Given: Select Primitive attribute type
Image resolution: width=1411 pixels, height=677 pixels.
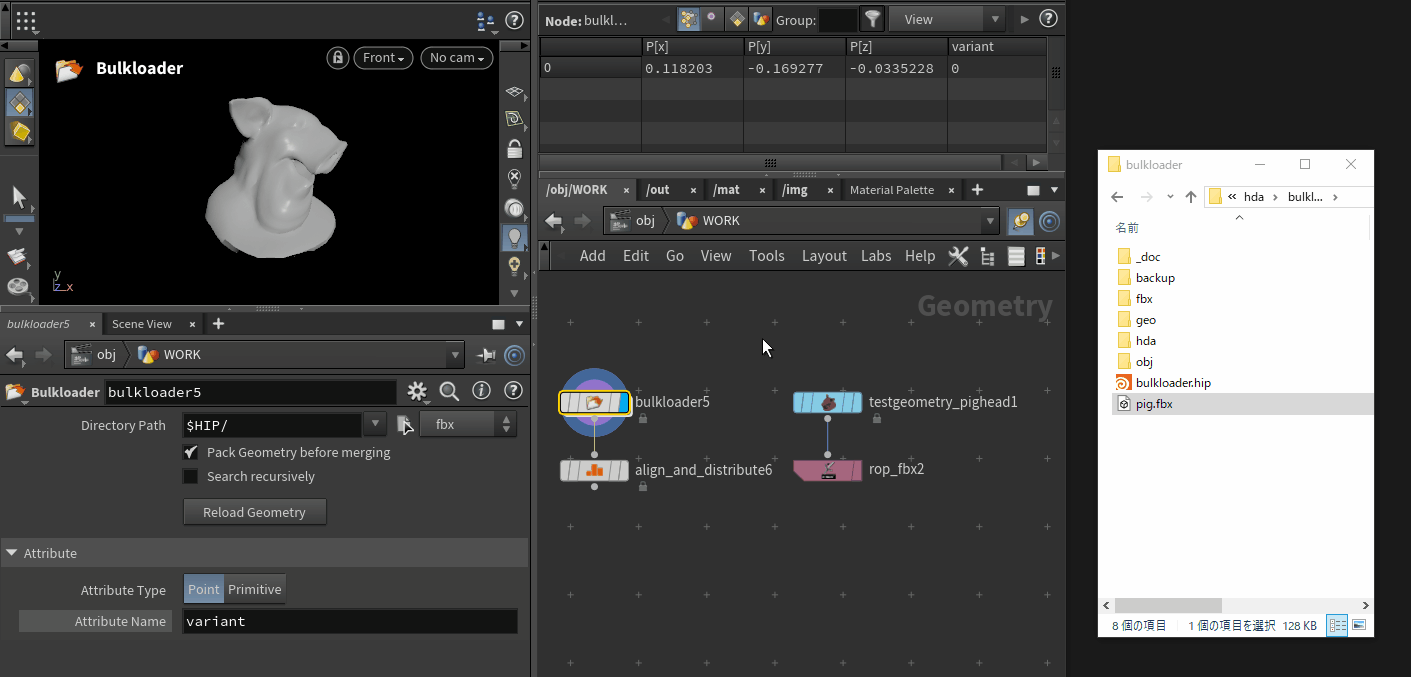Looking at the screenshot, I should (255, 590).
